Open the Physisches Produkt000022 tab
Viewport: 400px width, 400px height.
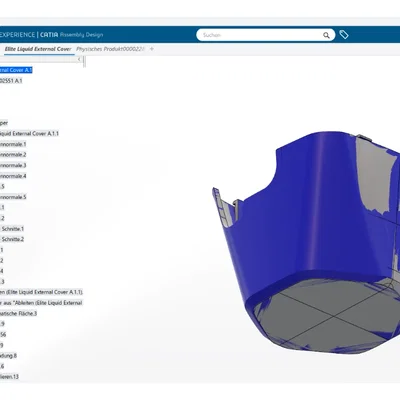tap(110, 49)
